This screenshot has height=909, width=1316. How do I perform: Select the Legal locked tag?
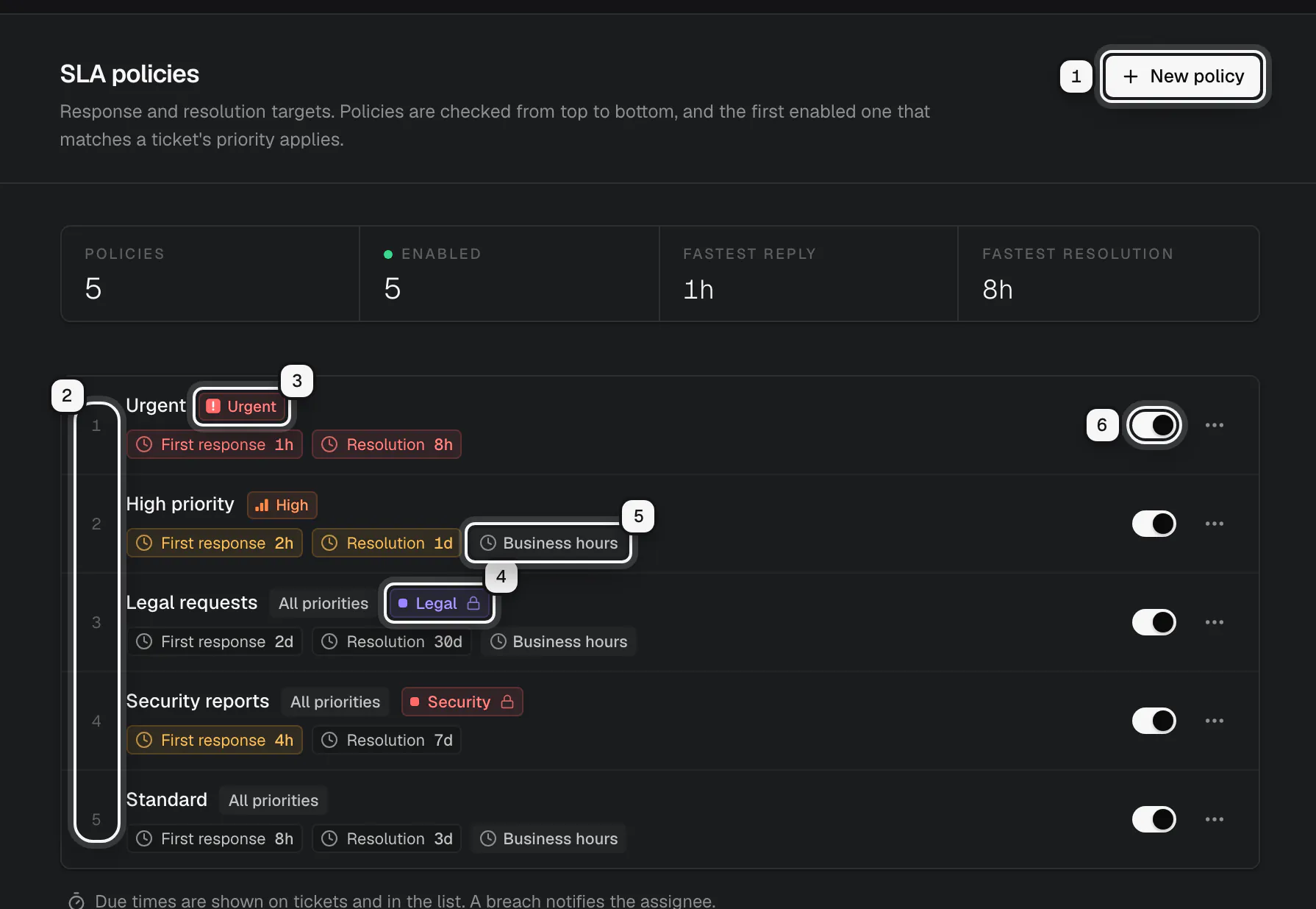pyautogui.click(x=439, y=604)
